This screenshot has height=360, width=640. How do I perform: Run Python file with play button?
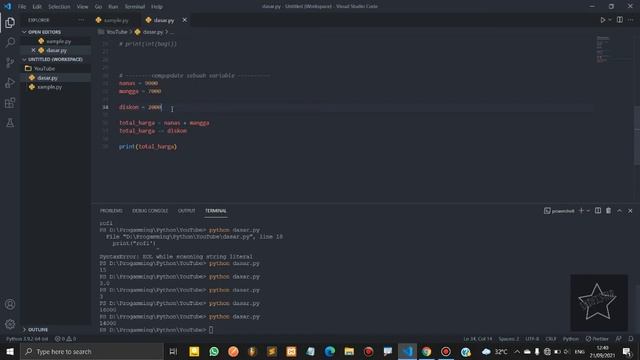click(602, 20)
